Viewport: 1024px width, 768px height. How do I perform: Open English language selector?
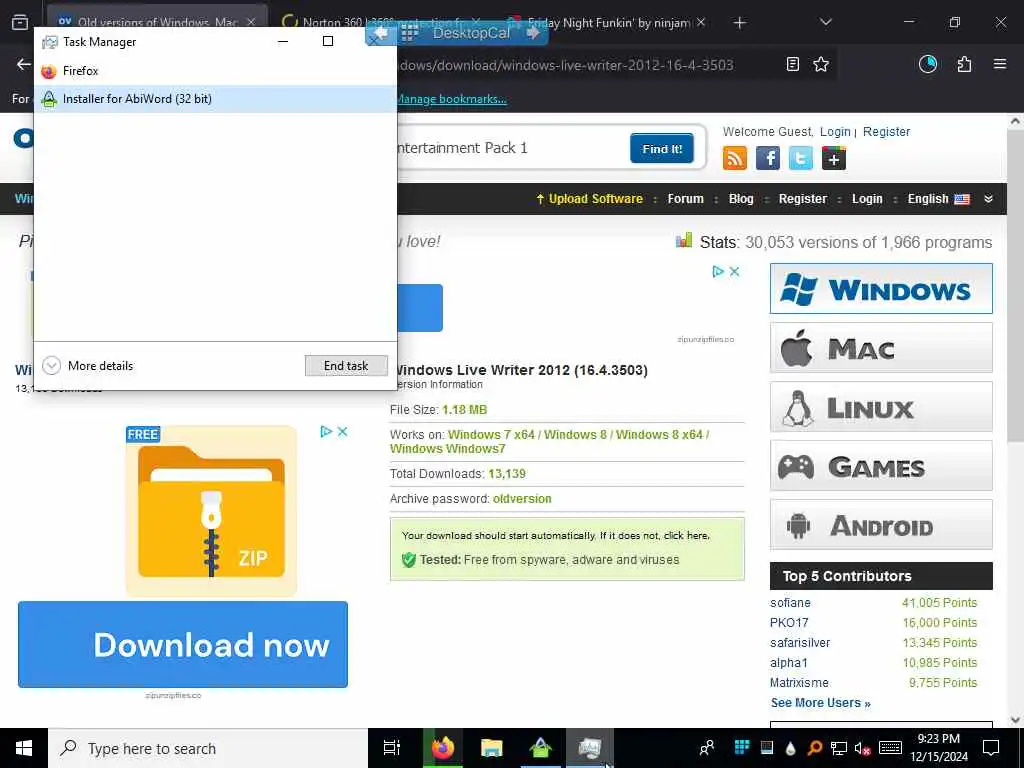(x=938, y=199)
